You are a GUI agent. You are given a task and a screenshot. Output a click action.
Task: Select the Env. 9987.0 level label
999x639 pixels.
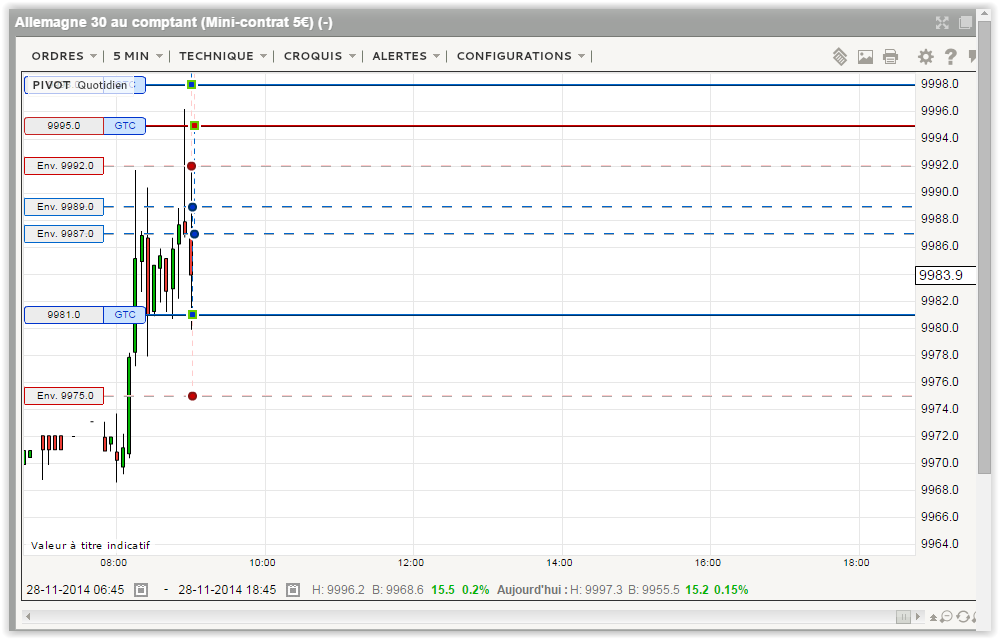(64, 234)
